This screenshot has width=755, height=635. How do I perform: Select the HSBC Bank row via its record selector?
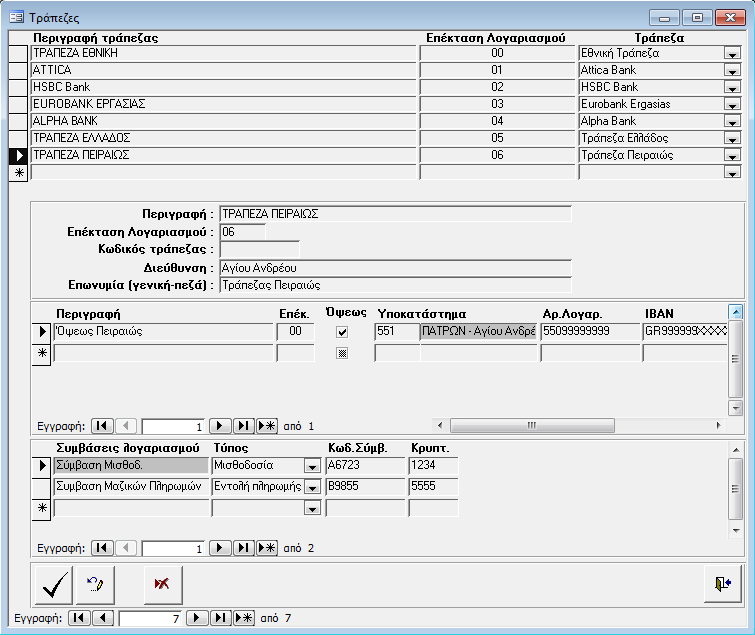pyautogui.click(x=18, y=88)
